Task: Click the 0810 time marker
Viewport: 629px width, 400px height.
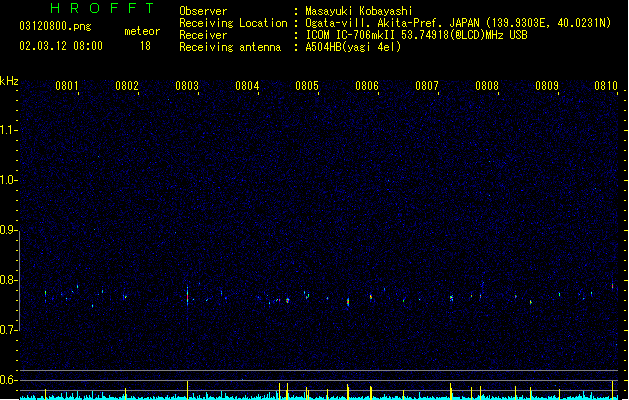Action: (x=606, y=86)
